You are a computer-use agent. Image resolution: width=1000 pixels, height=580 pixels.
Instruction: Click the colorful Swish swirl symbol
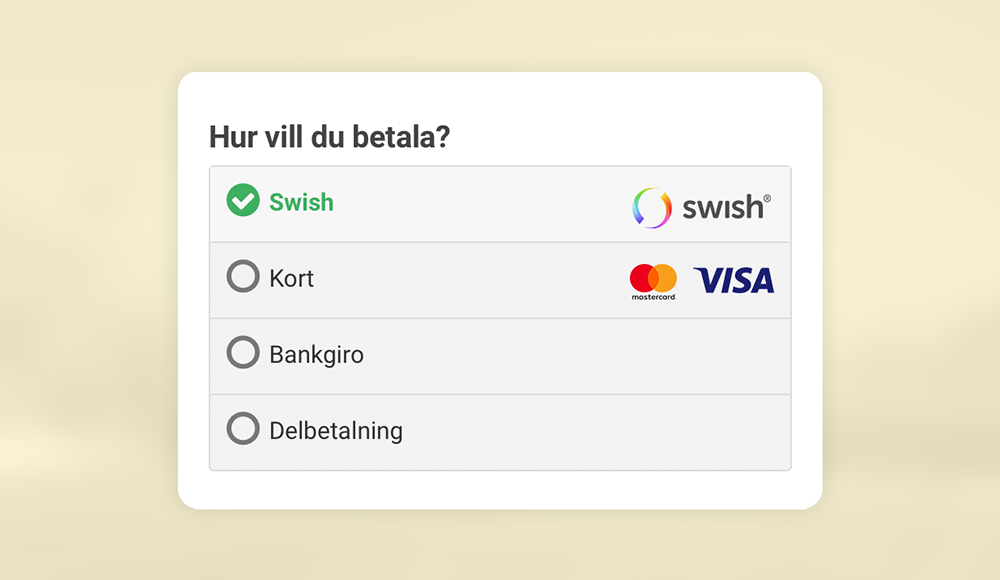[651, 206]
